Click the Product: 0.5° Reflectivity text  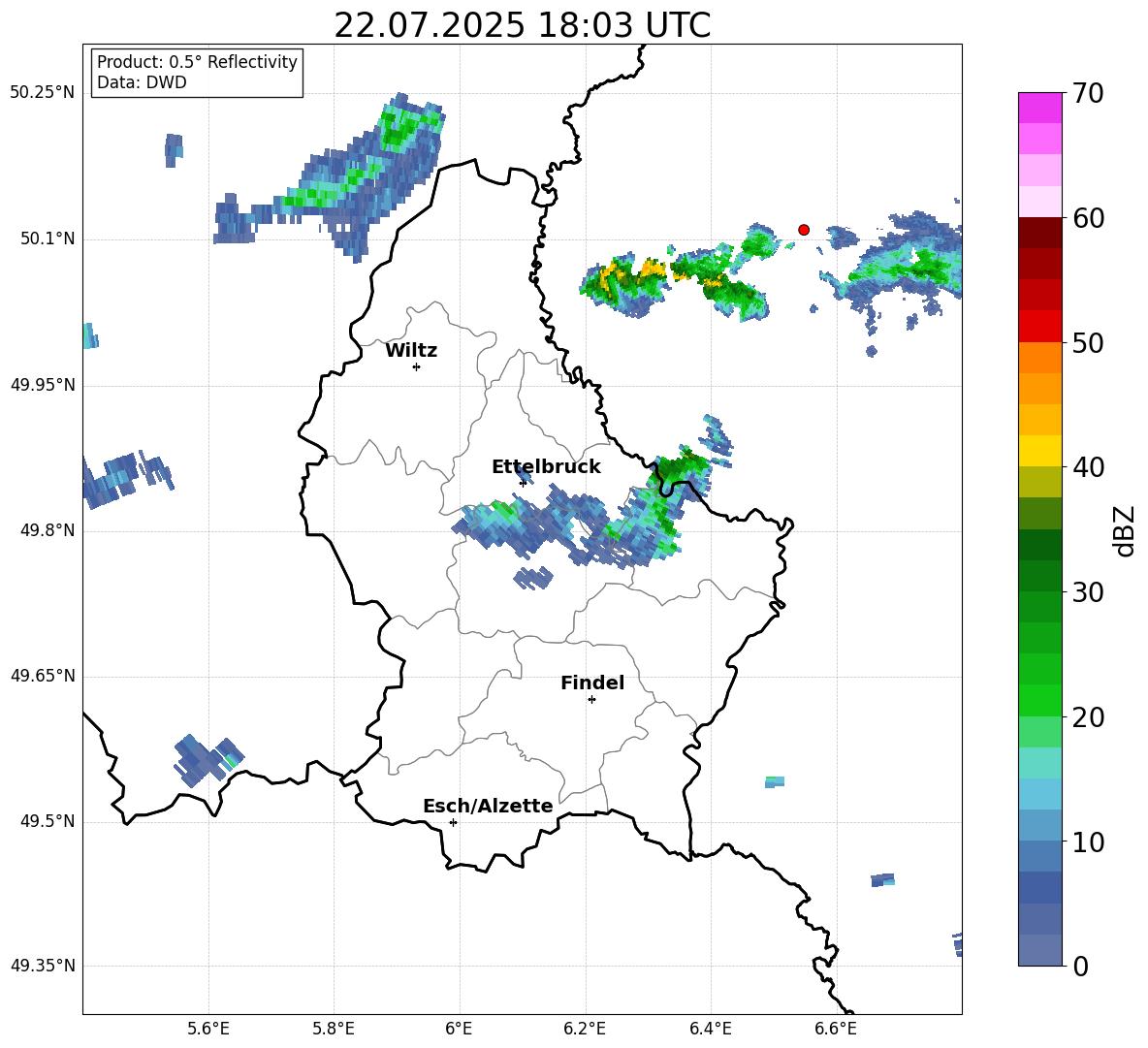tap(197, 62)
